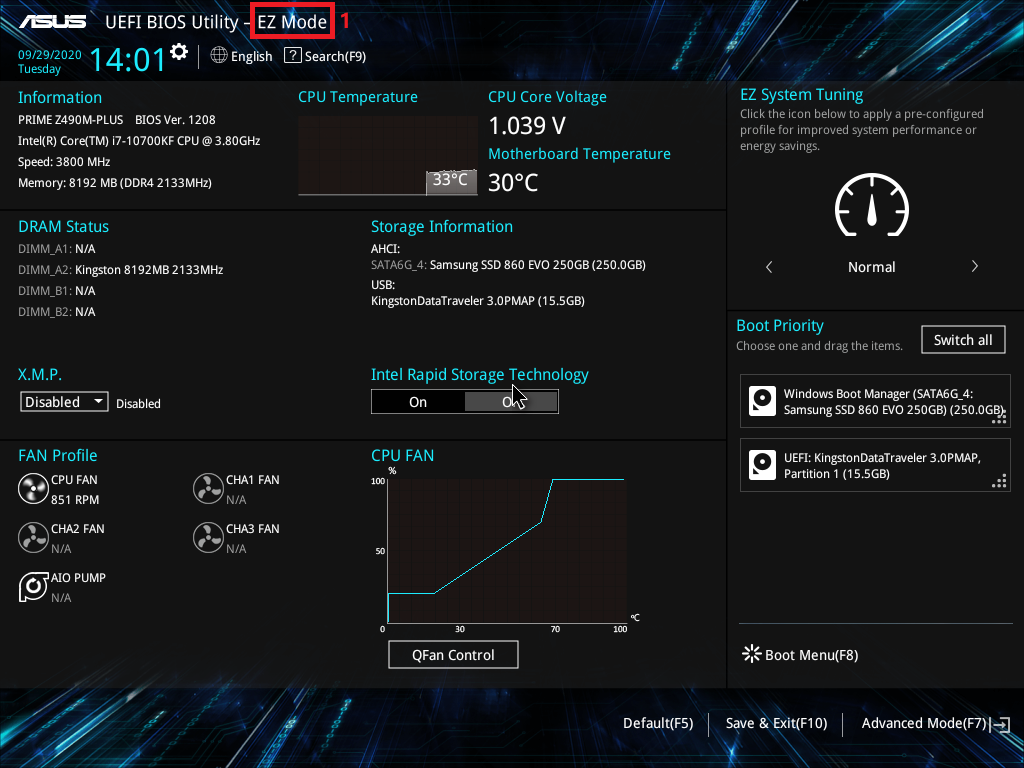The image size is (1024, 768).
Task: Click the left arrow next to Normal profile
Action: (x=768, y=267)
